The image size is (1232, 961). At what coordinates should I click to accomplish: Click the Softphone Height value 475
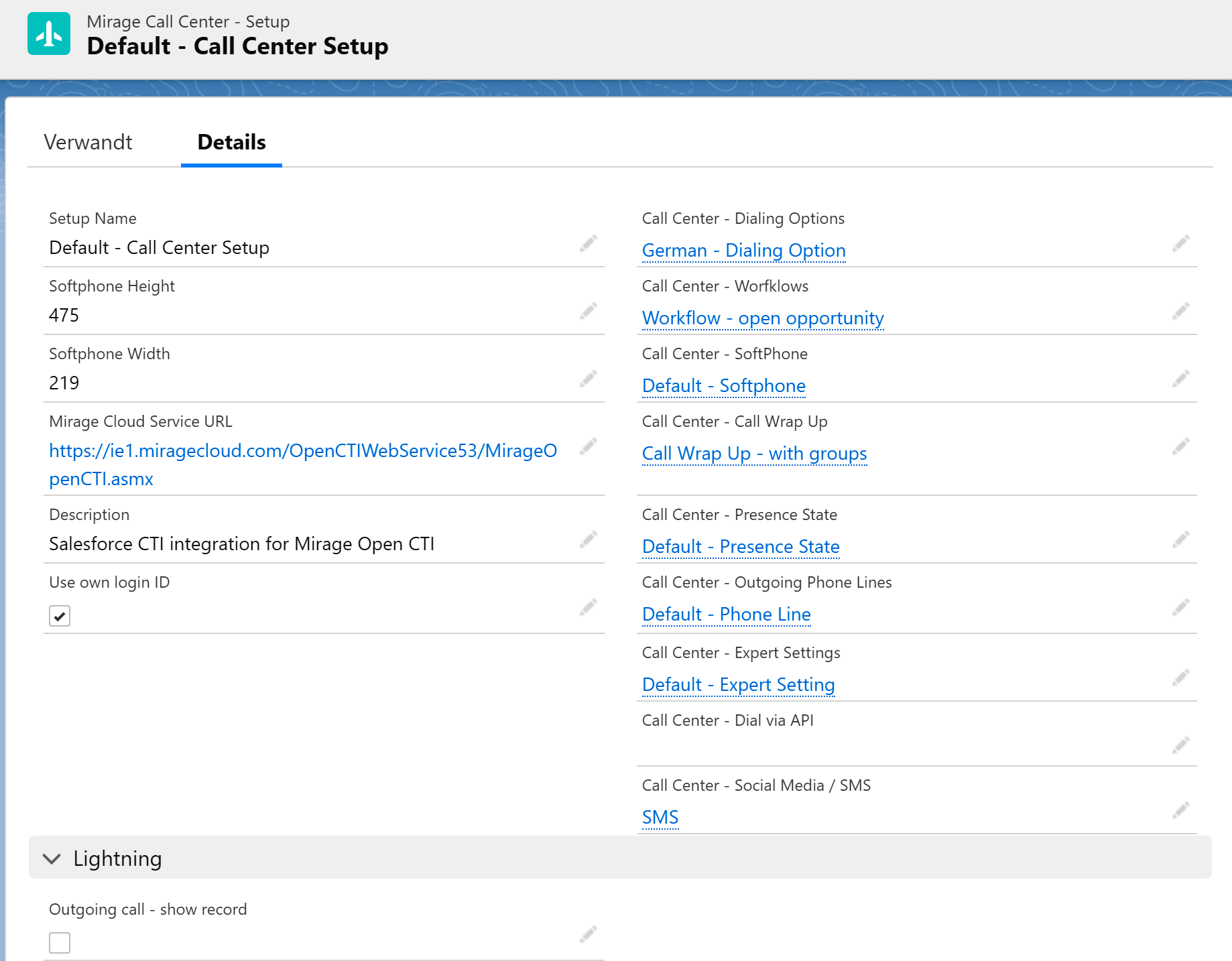[x=64, y=315]
